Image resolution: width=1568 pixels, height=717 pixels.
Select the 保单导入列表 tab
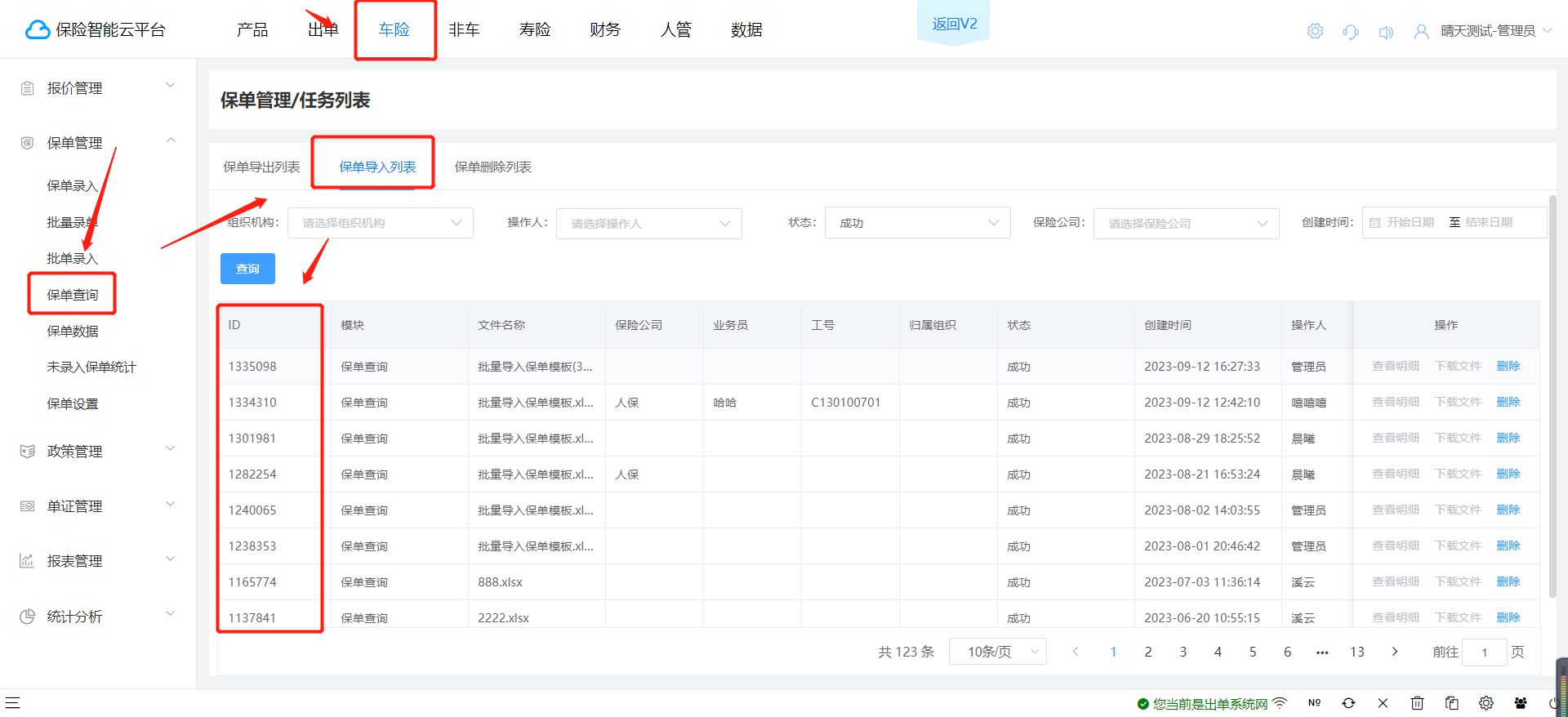point(377,167)
